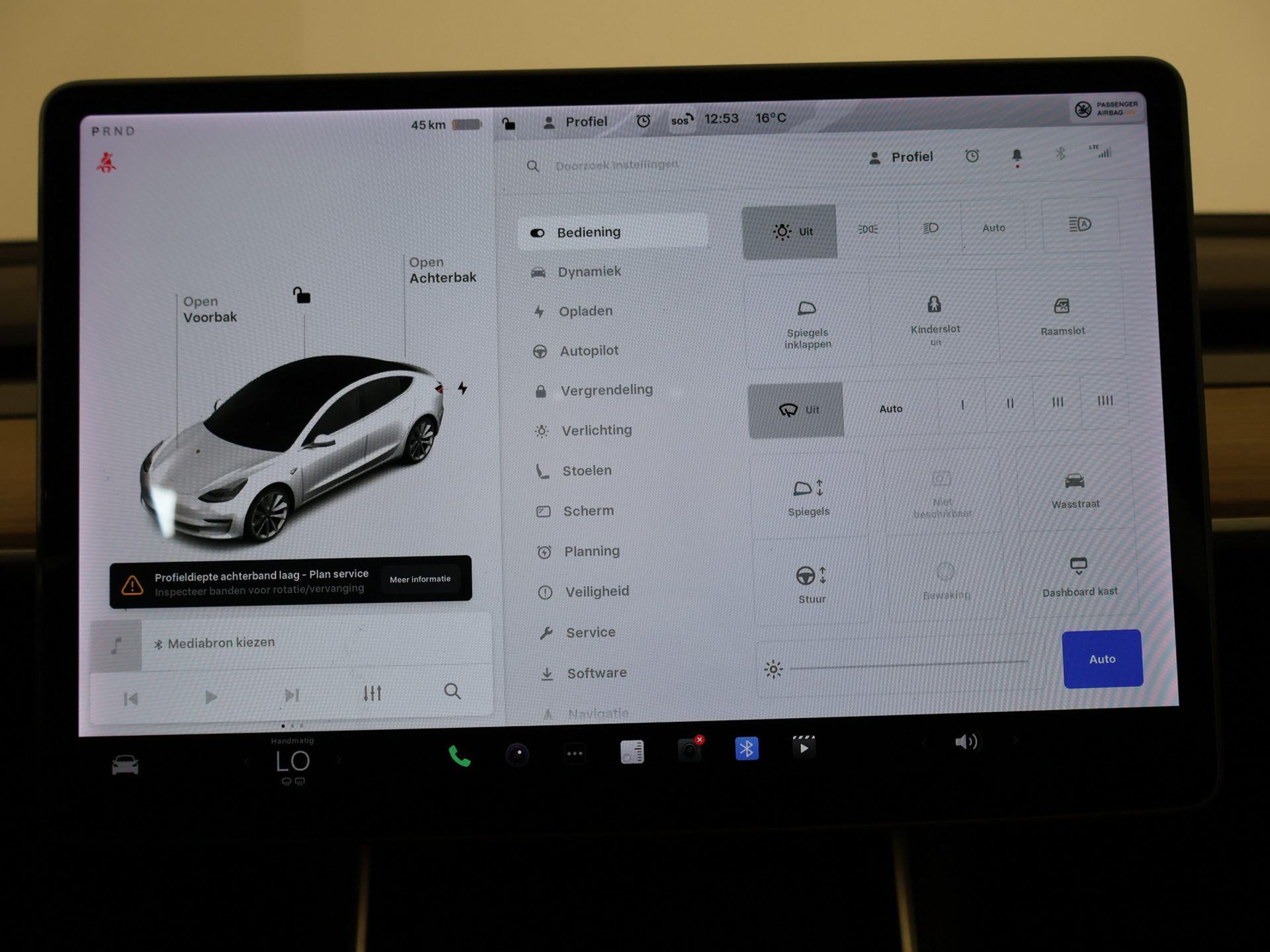Tap the unlock padlock above the car
Image resolution: width=1270 pixels, height=952 pixels.
[x=302, y=295]
